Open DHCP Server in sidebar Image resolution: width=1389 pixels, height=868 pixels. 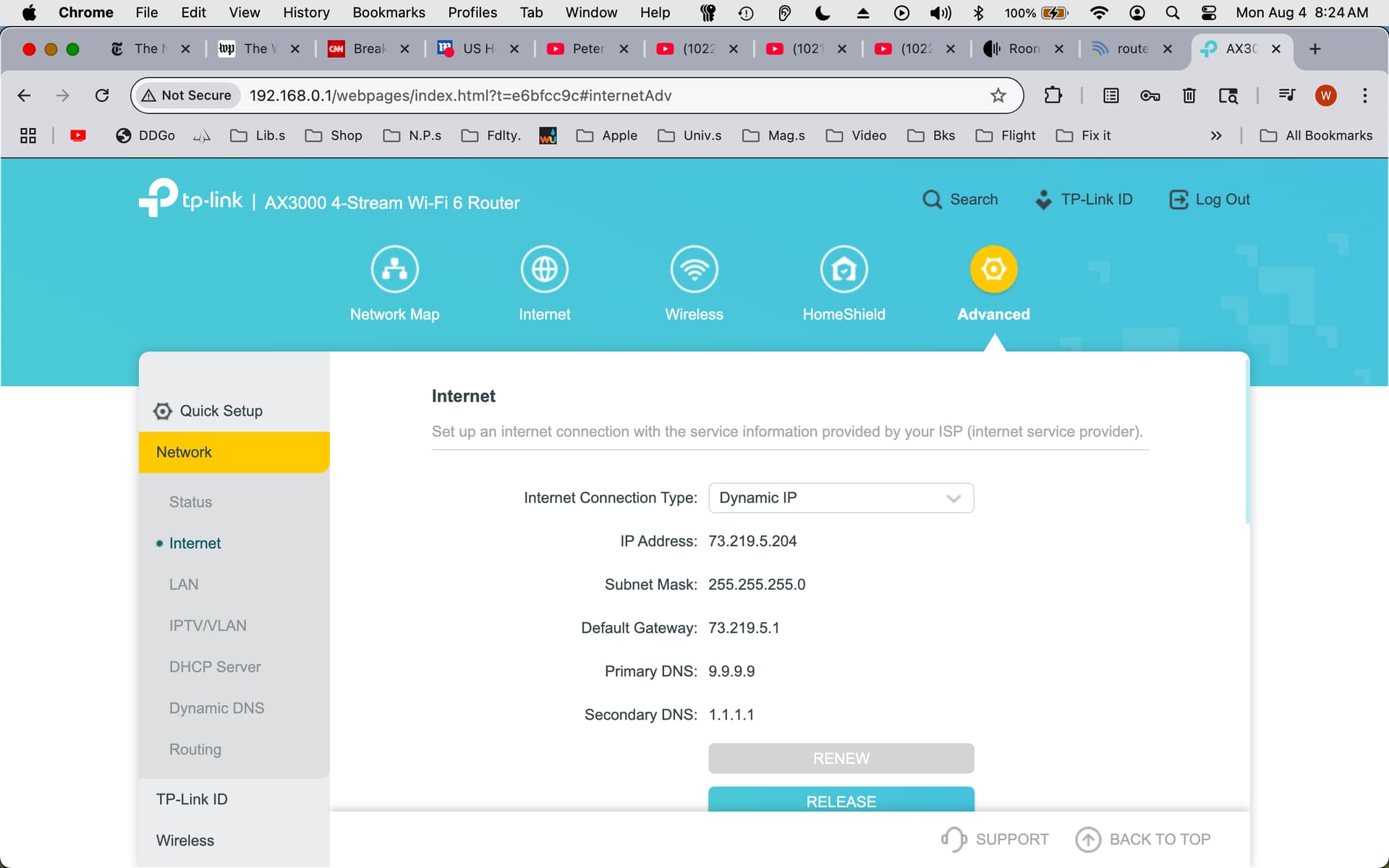[215, 667]
